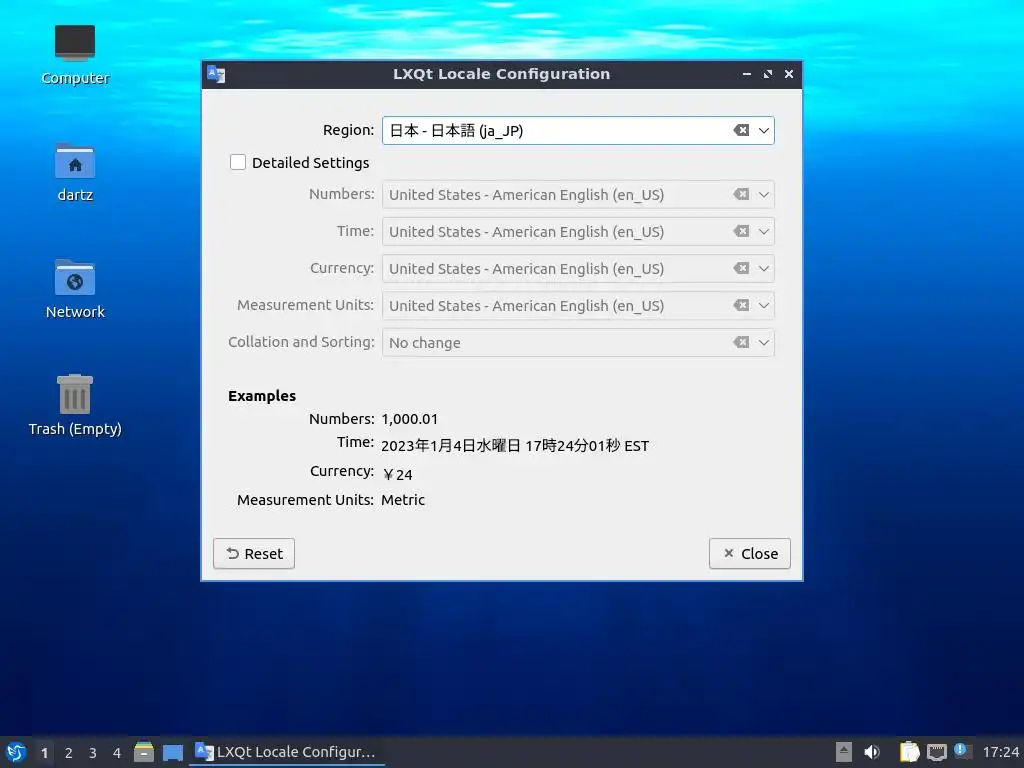1024x768 pixels.
Task: Clear the Time locale field icon
Action: [741, 231]
